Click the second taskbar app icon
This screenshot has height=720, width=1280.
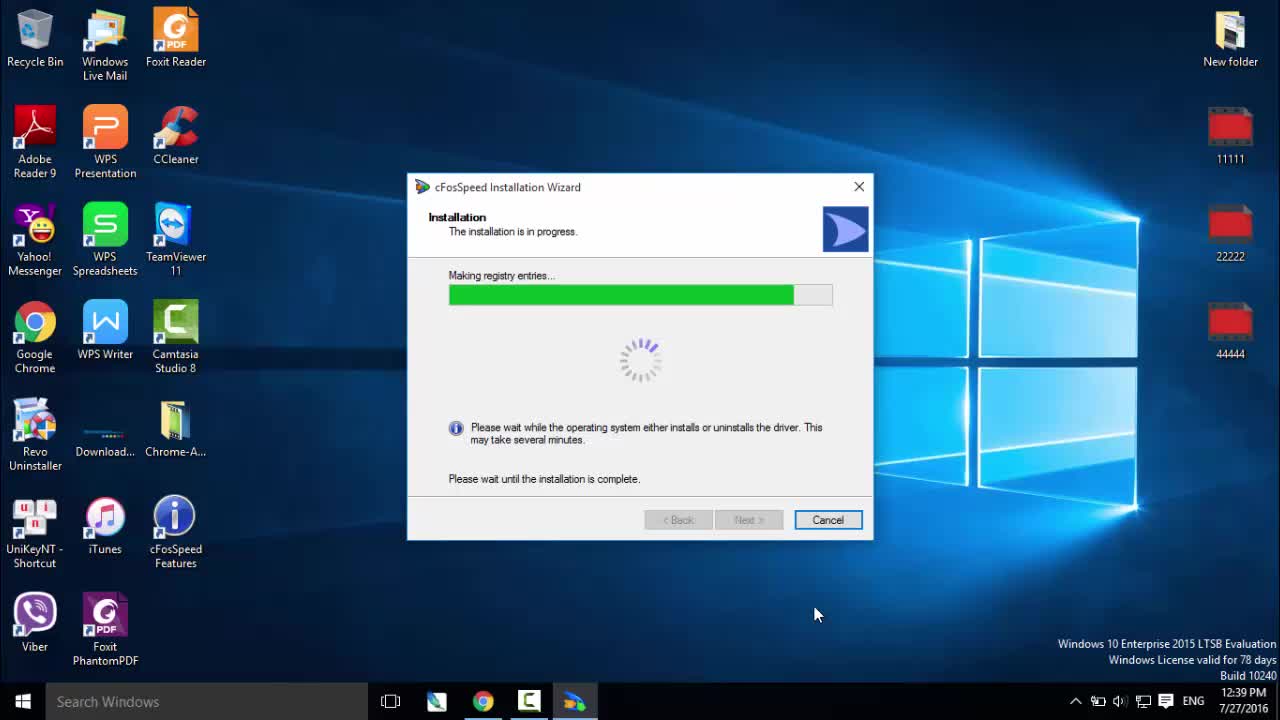(x=437, y=701)
